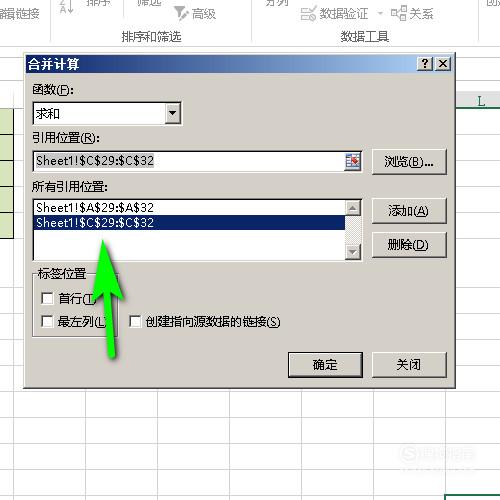Enable the 最左列 left column checkbox
This screenshot has height=500, width=500.
(47, 322)
